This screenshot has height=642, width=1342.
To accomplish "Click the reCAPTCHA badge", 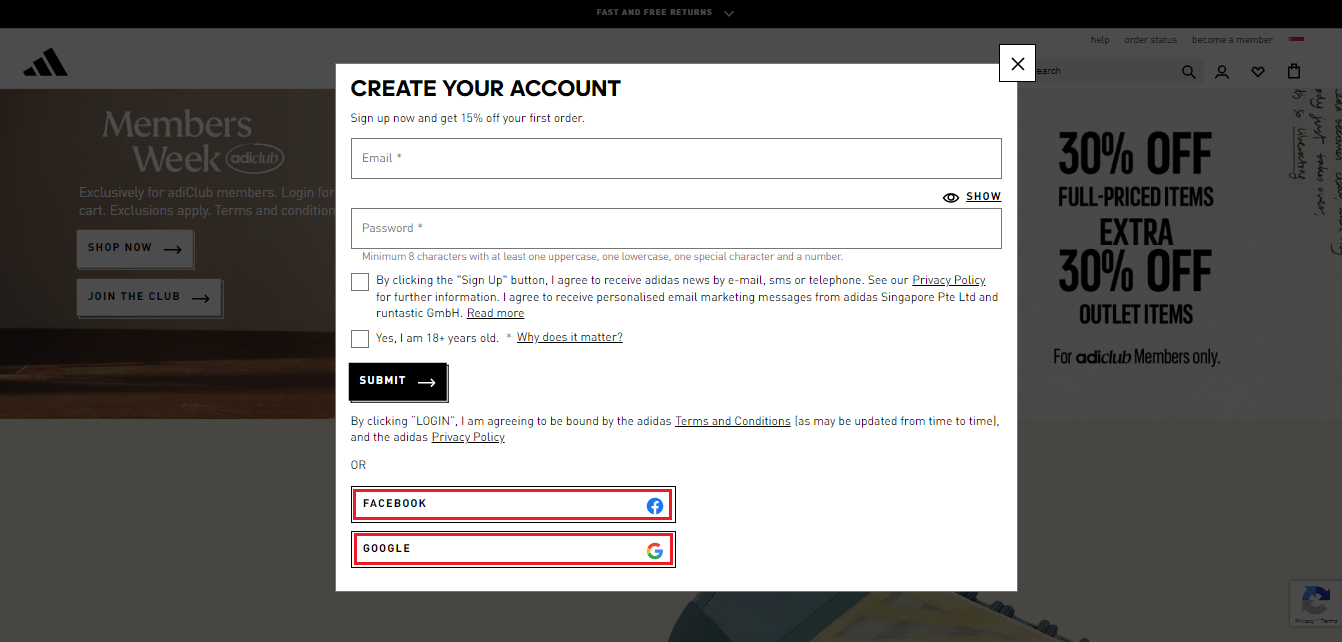I will (1315, 604).
